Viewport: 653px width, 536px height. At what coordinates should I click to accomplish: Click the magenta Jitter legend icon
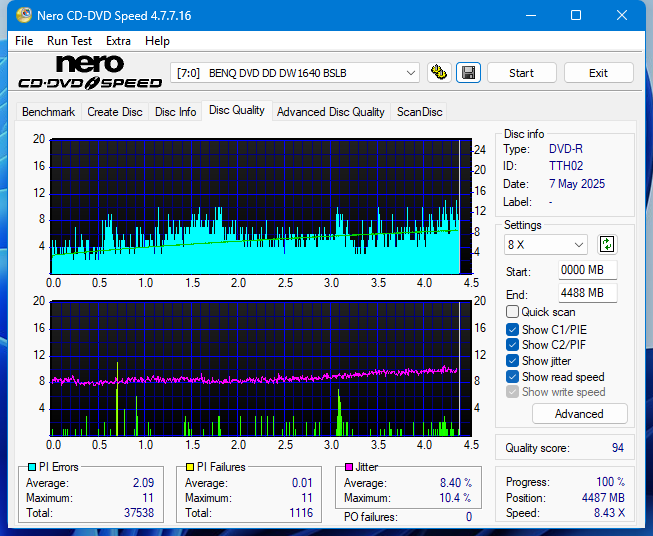349,467
